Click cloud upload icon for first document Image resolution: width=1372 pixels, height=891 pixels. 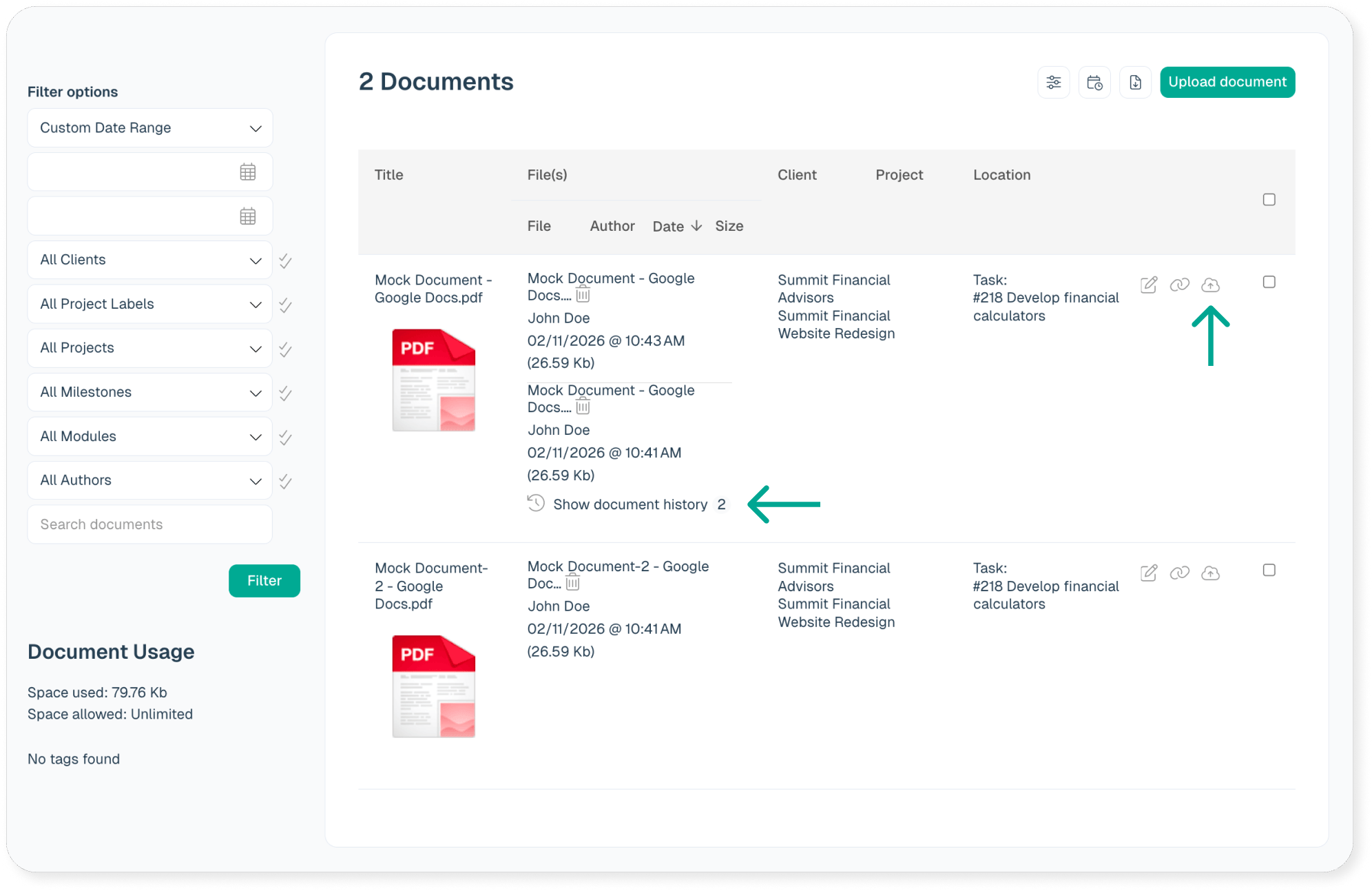pyautogui.click(x=1210, y=285)
